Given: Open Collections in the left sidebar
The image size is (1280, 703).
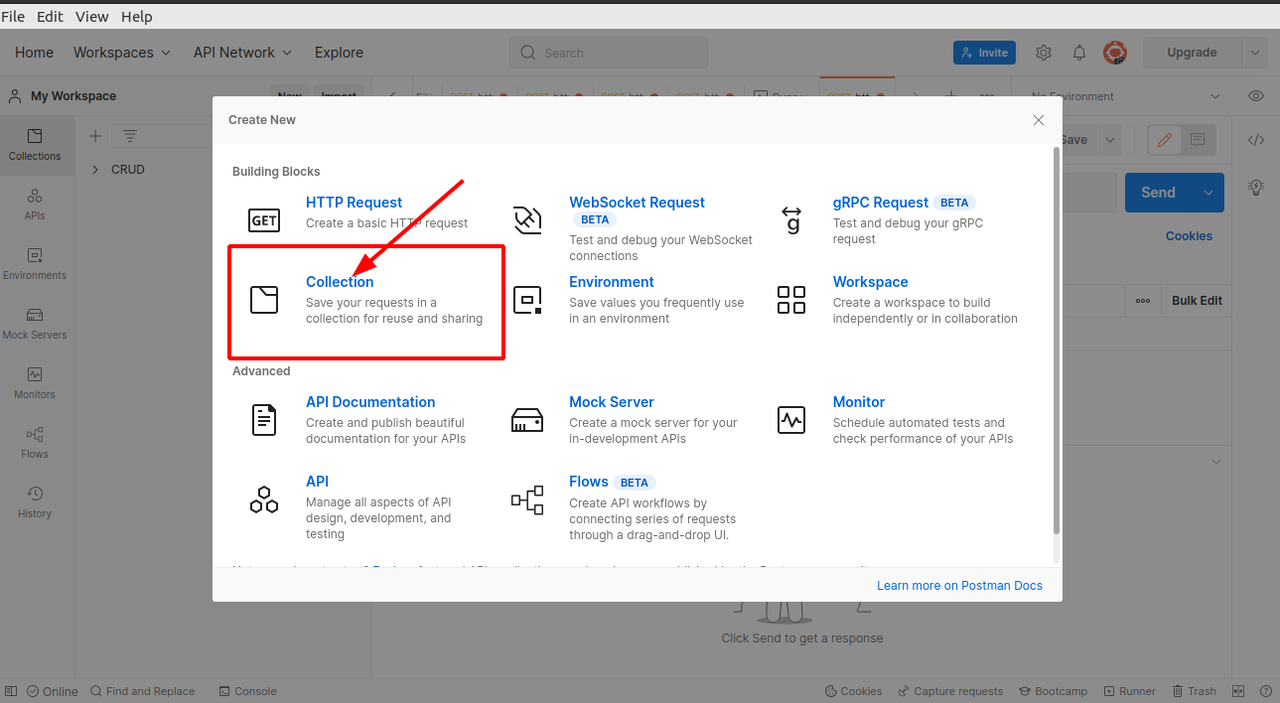Looking at the screenshot, I should (35, 145).
